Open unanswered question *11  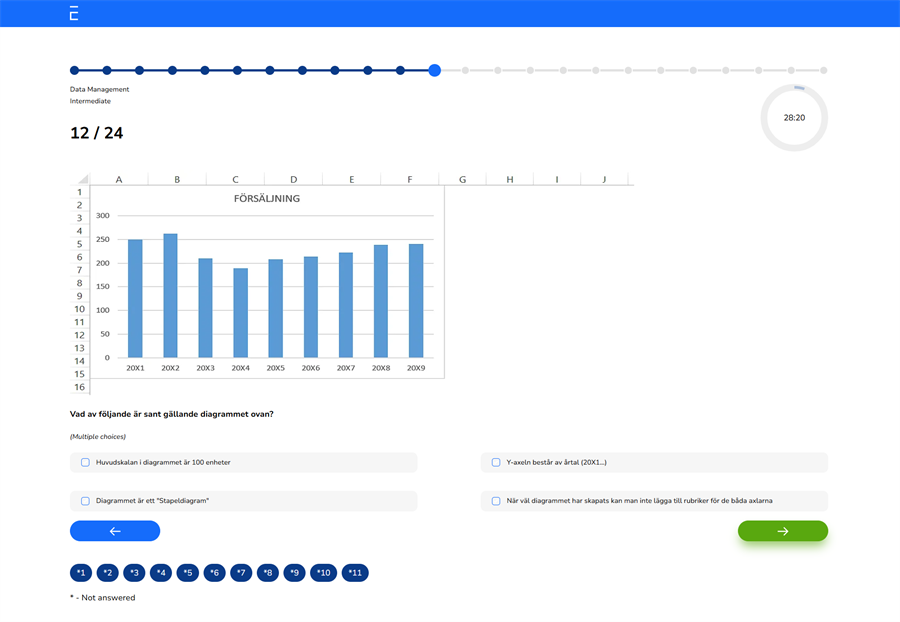pos(355,573)
